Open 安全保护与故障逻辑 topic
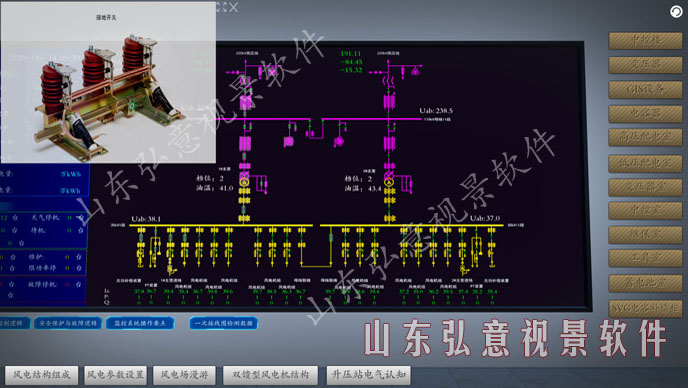This screenshot has height=388, width=688. click(68, 323)
